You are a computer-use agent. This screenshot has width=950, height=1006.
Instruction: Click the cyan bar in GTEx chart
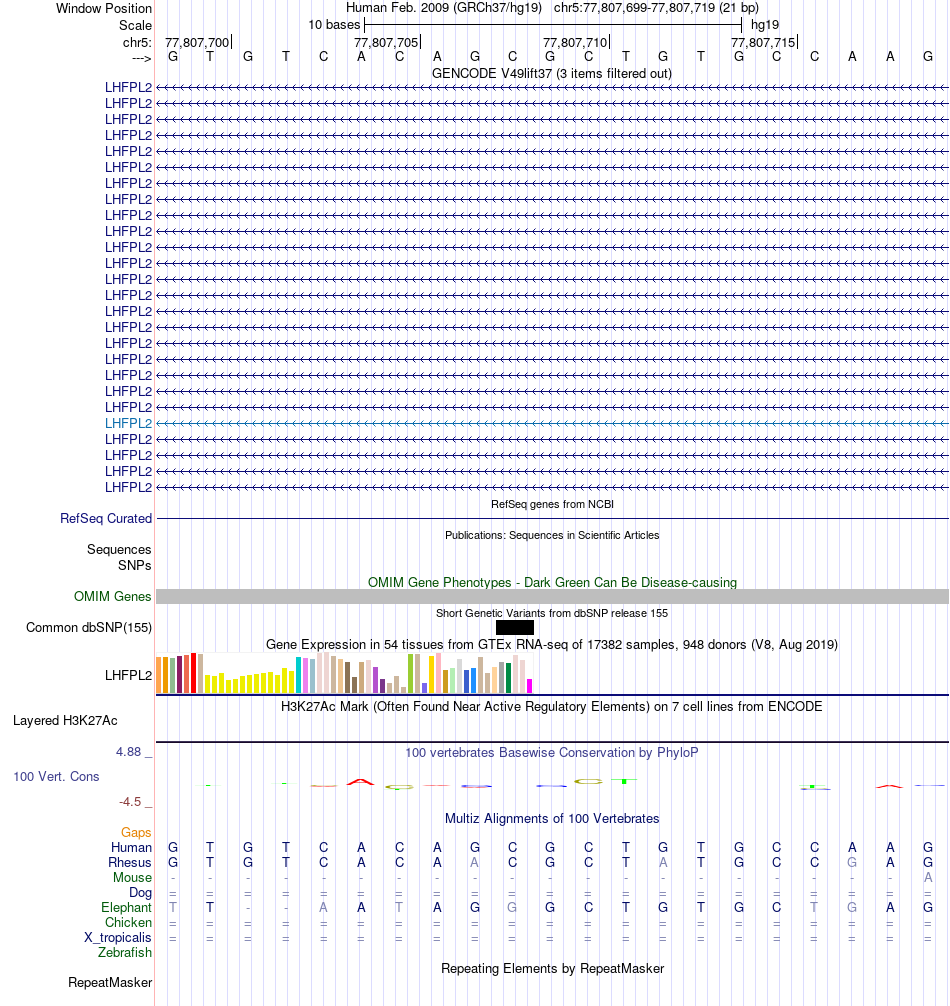(298, 675)
